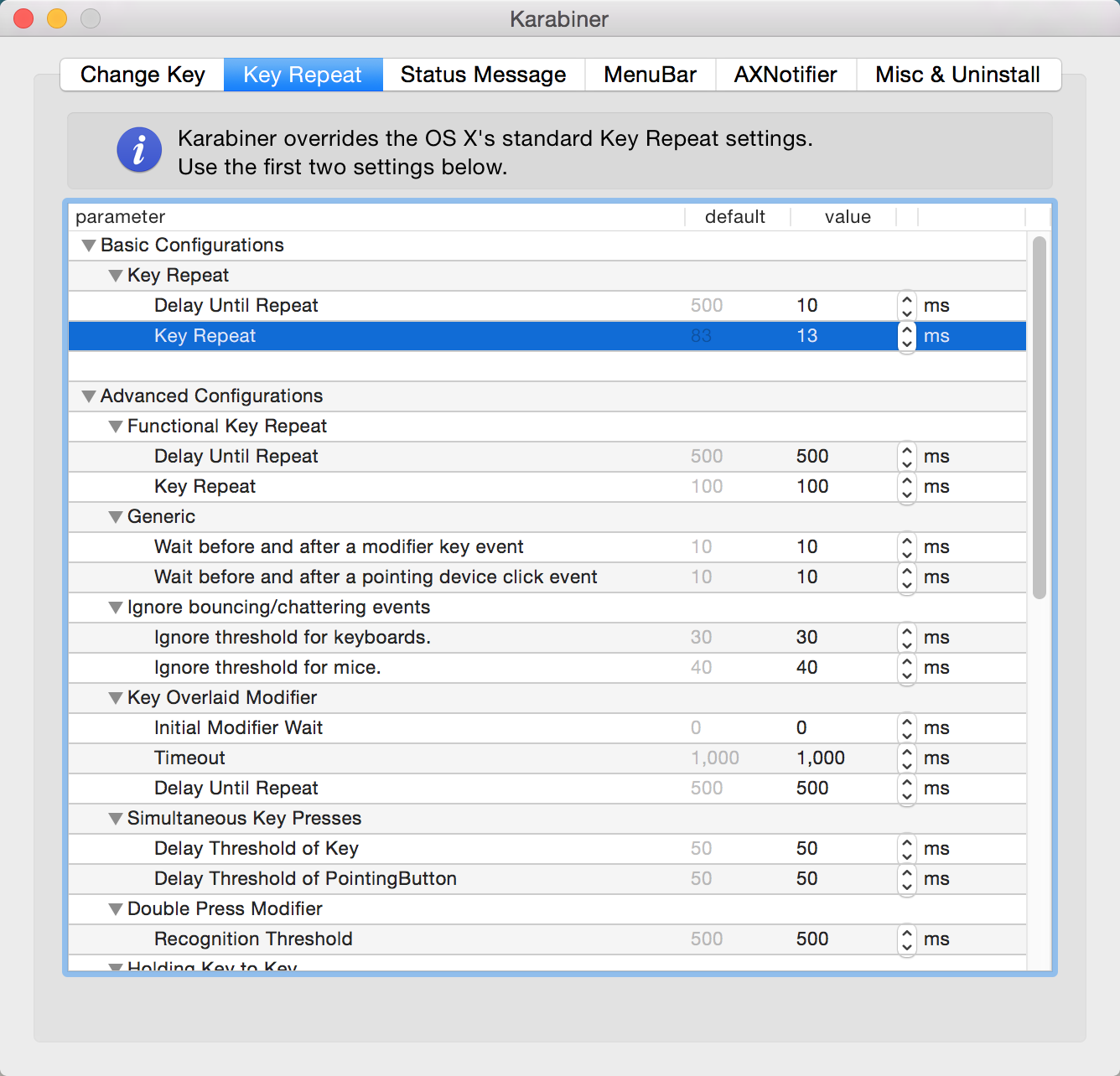Click stepper for Functional Key Repeat 100 ms
Screen dimensions: 1120x1076
pyautogui.click(x=906, y=487)
